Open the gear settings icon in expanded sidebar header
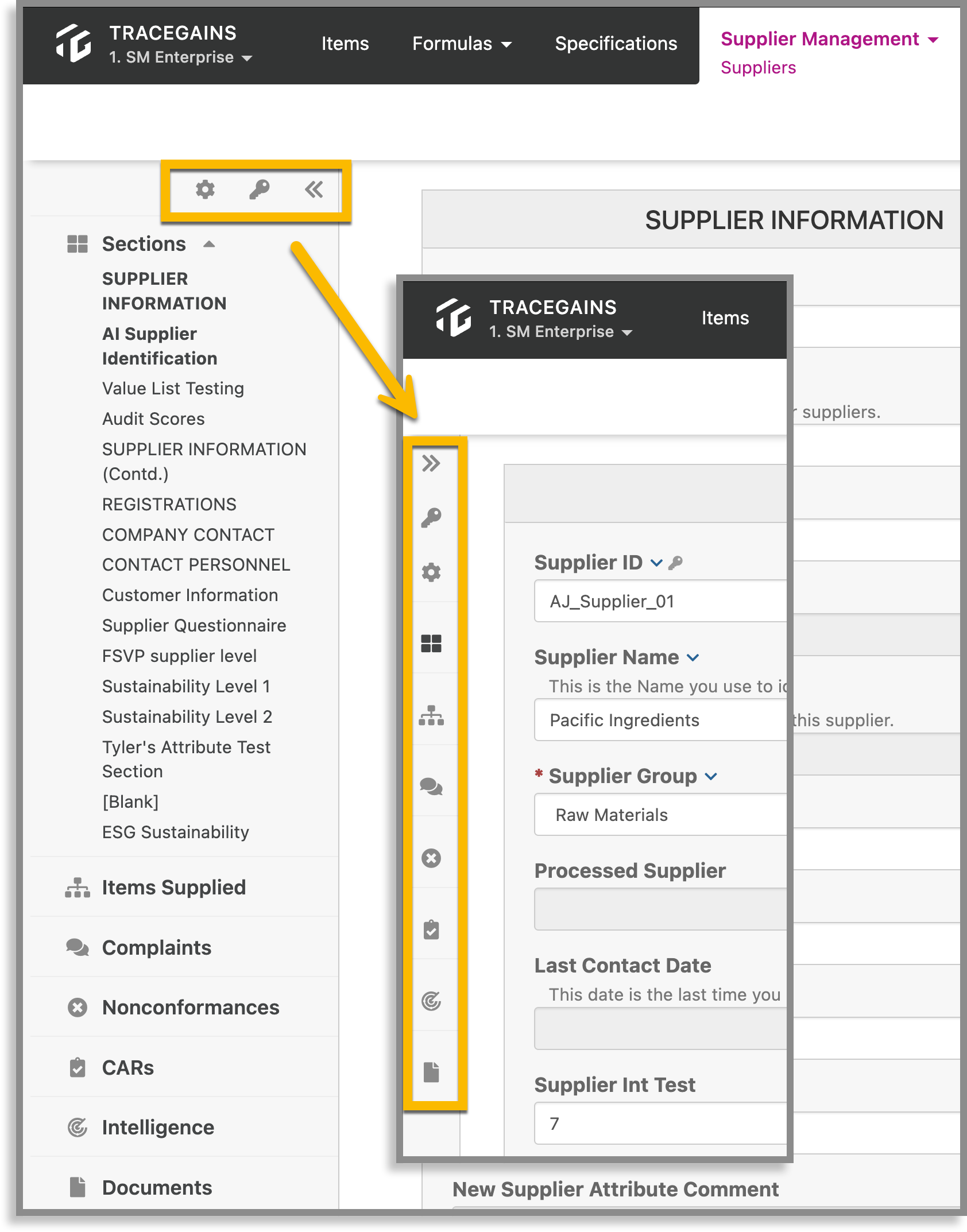This screenshot has height=1232, width=967. 205,189
